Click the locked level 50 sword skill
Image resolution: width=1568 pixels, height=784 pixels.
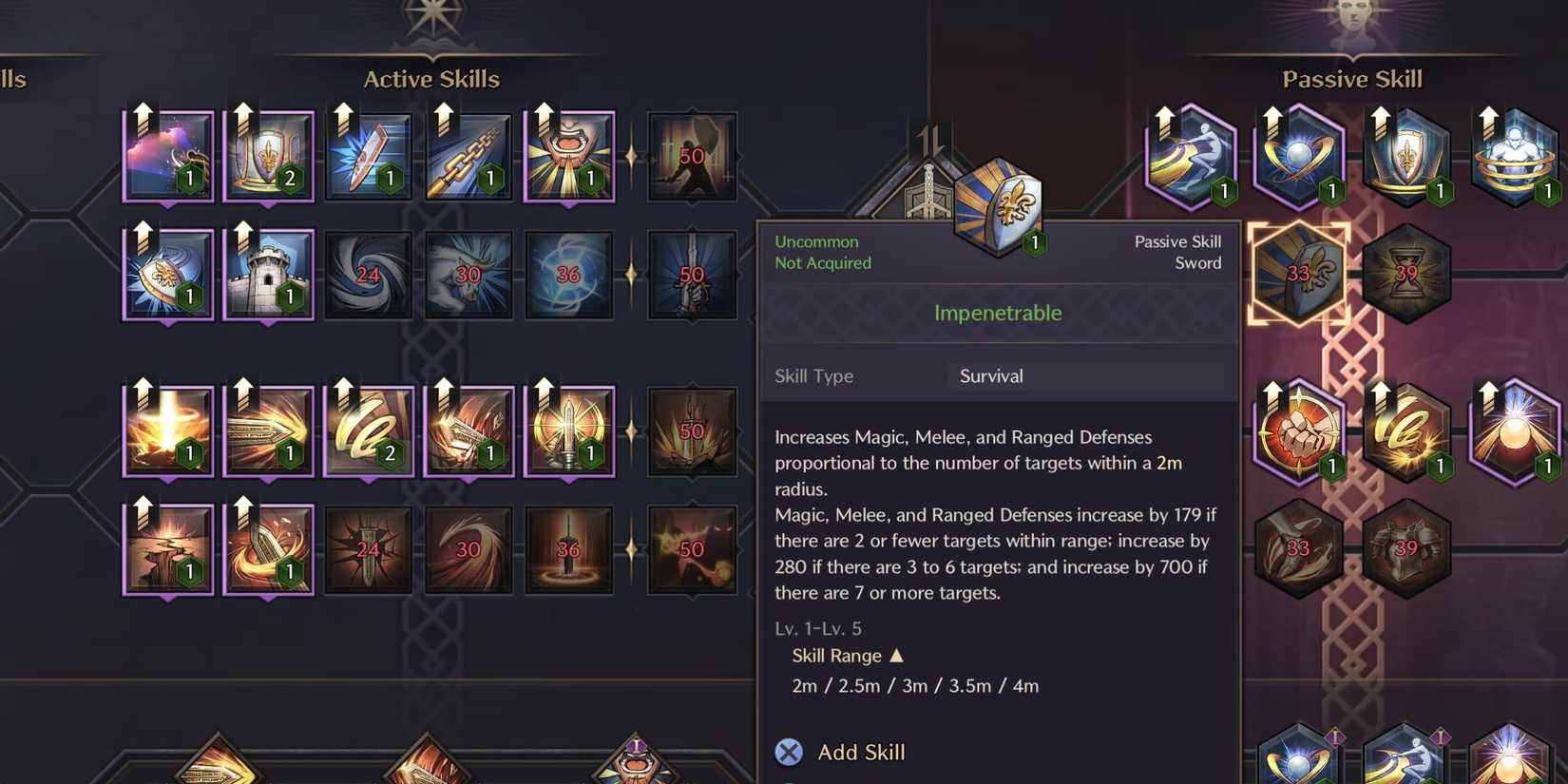(x=692, y=275)
